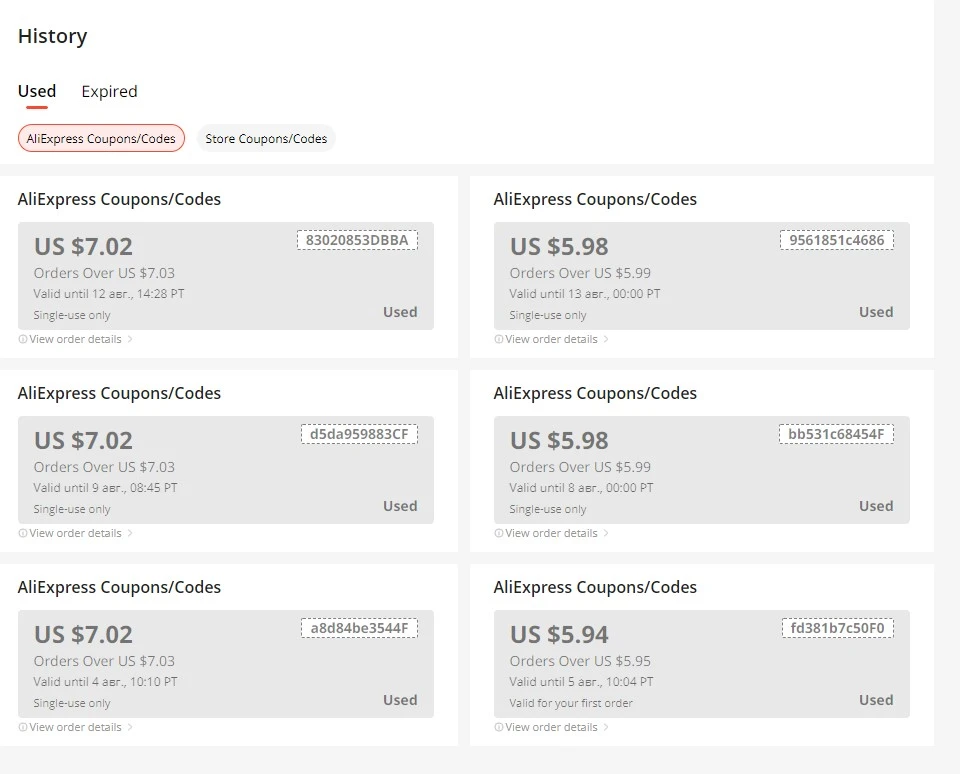The height and width of the screenshot is (774, 960).
Task: Click info icon under coupon 9561851c4686
Action: pyautogui.click(x=498, y=339)
